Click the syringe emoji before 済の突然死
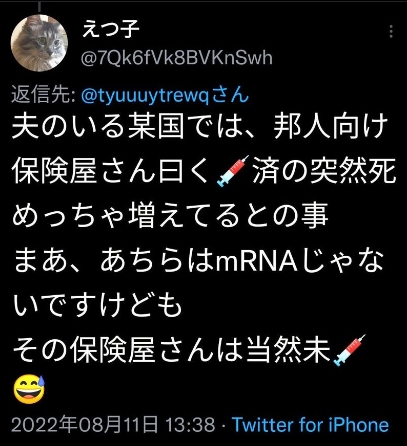The image size is (407, 446). click(x=233, y=171)
